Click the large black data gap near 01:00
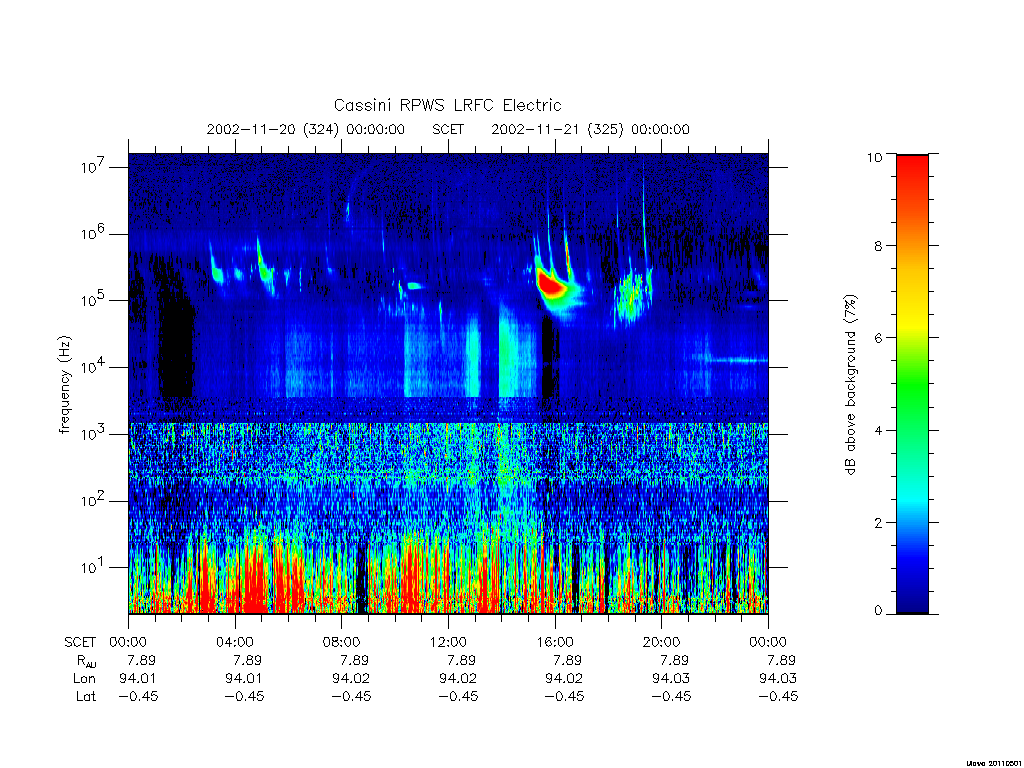This screenshot has height=768, width=1024. click(x=176, y=346)
